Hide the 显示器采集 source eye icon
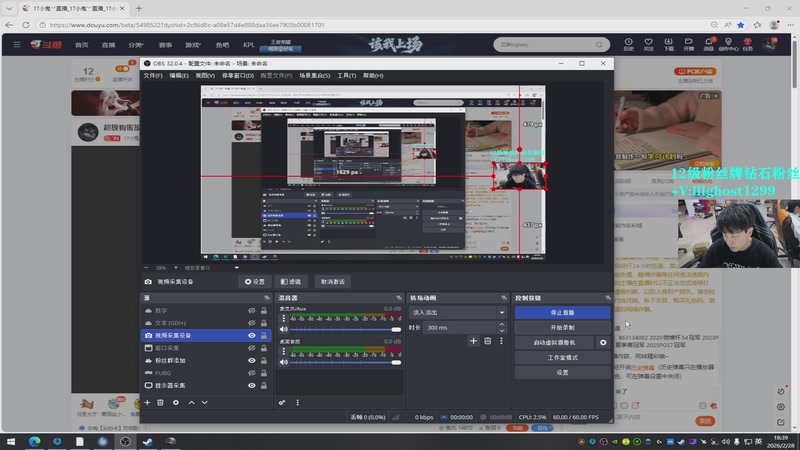Screen dimensions: 800x450 click(x=252, y=386)
